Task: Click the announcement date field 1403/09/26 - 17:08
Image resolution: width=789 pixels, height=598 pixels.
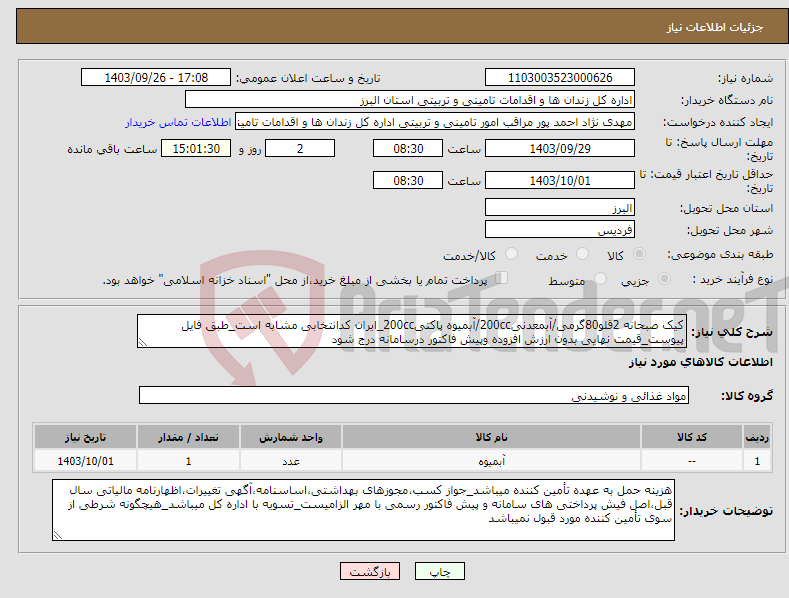Action: pyautogui.click(x=156, y=78)
